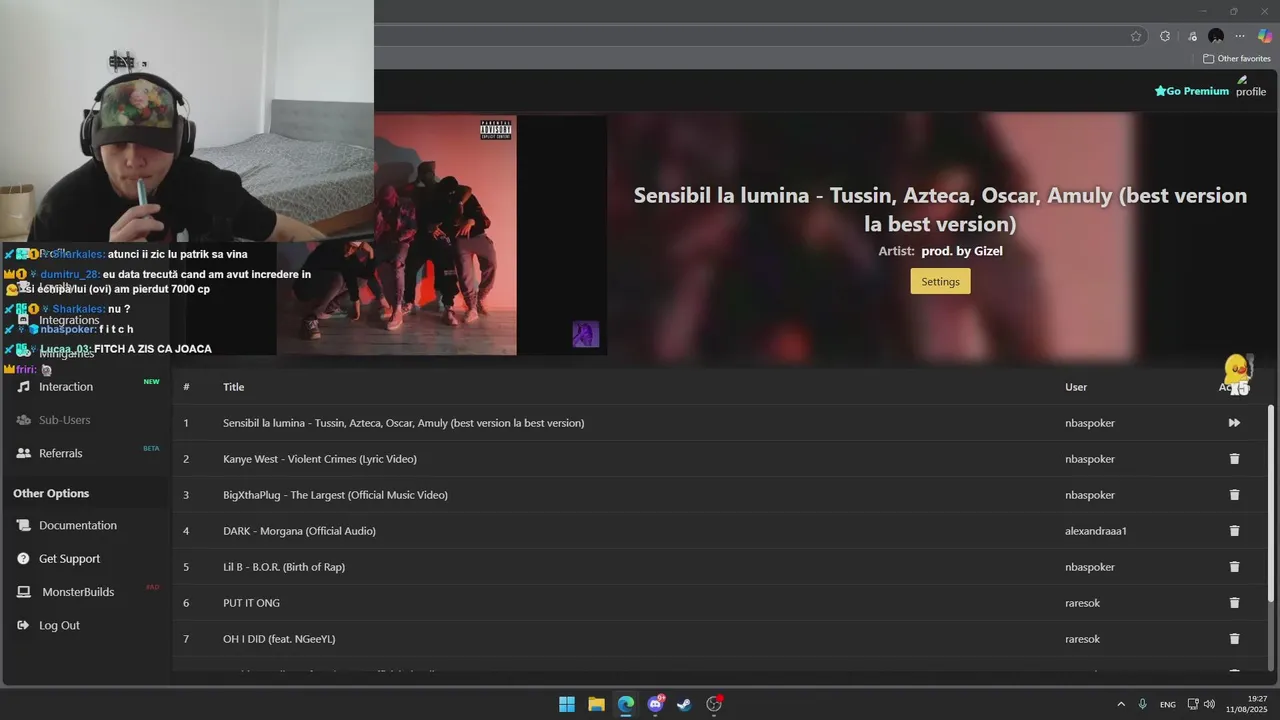Viewport: 1280px width, 720px height.
Task: Click the yellow Settings button
Action: pyautogui.click(x=940, y=281)
